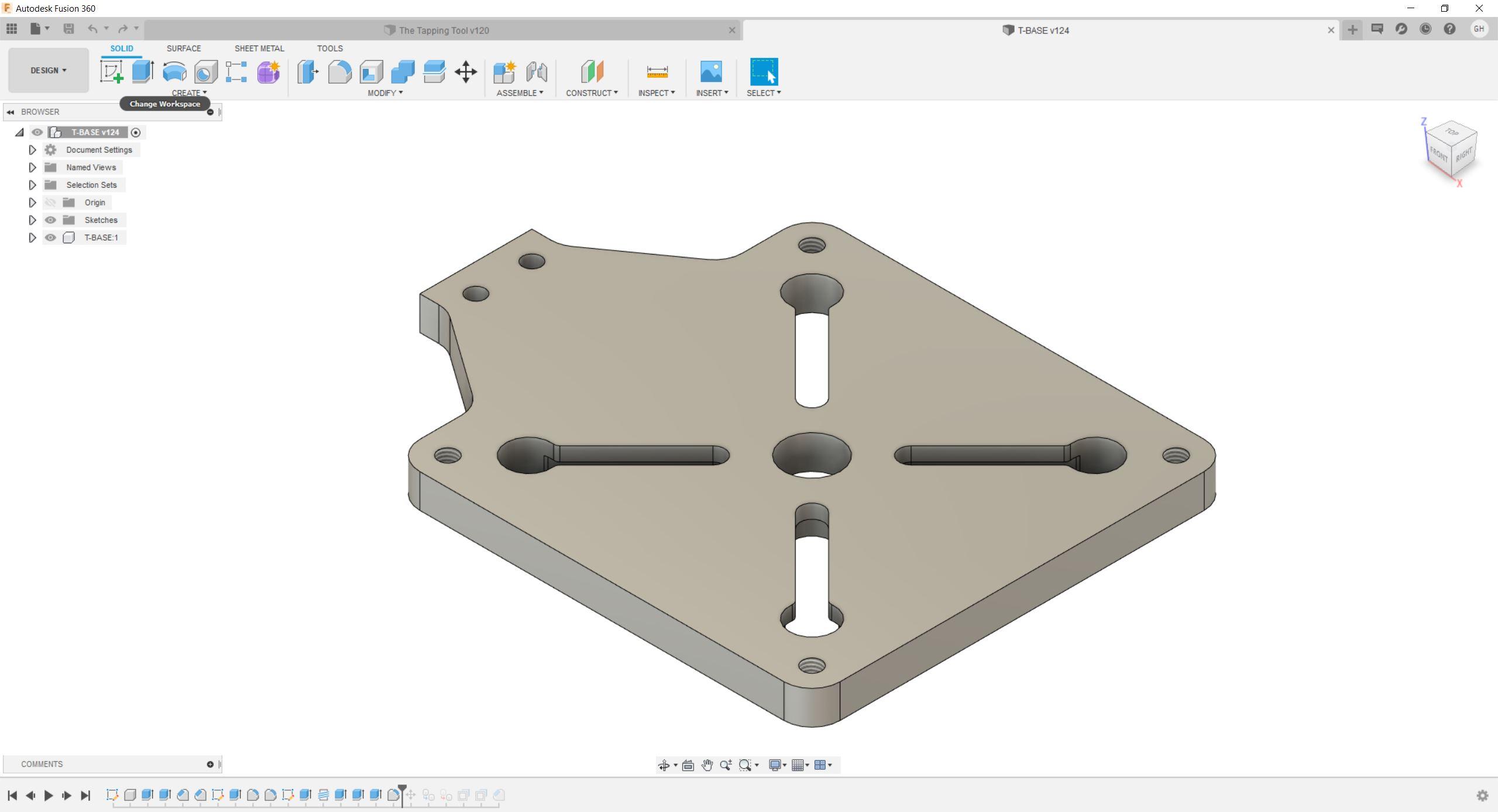The width and height of the screenshot is (1498, 812).
Task: Open the MODIFY dropdown menu
Action: click(383, 92)
